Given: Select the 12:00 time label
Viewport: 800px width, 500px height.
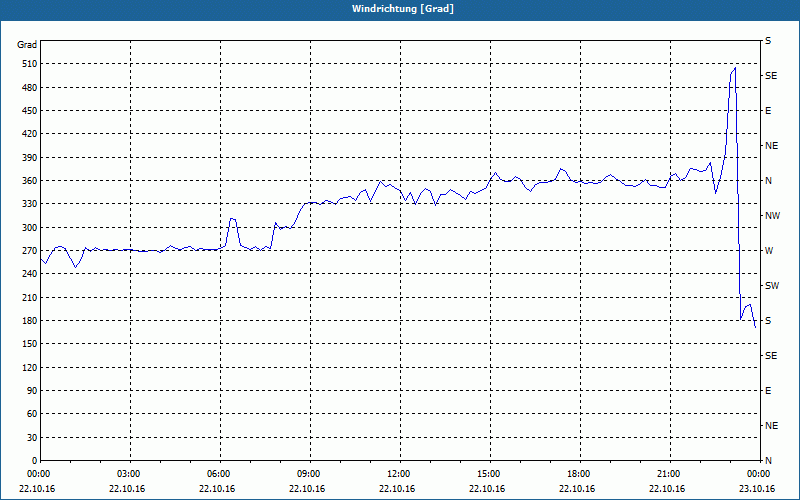Looking at the screenshot, I should point(398,474).
